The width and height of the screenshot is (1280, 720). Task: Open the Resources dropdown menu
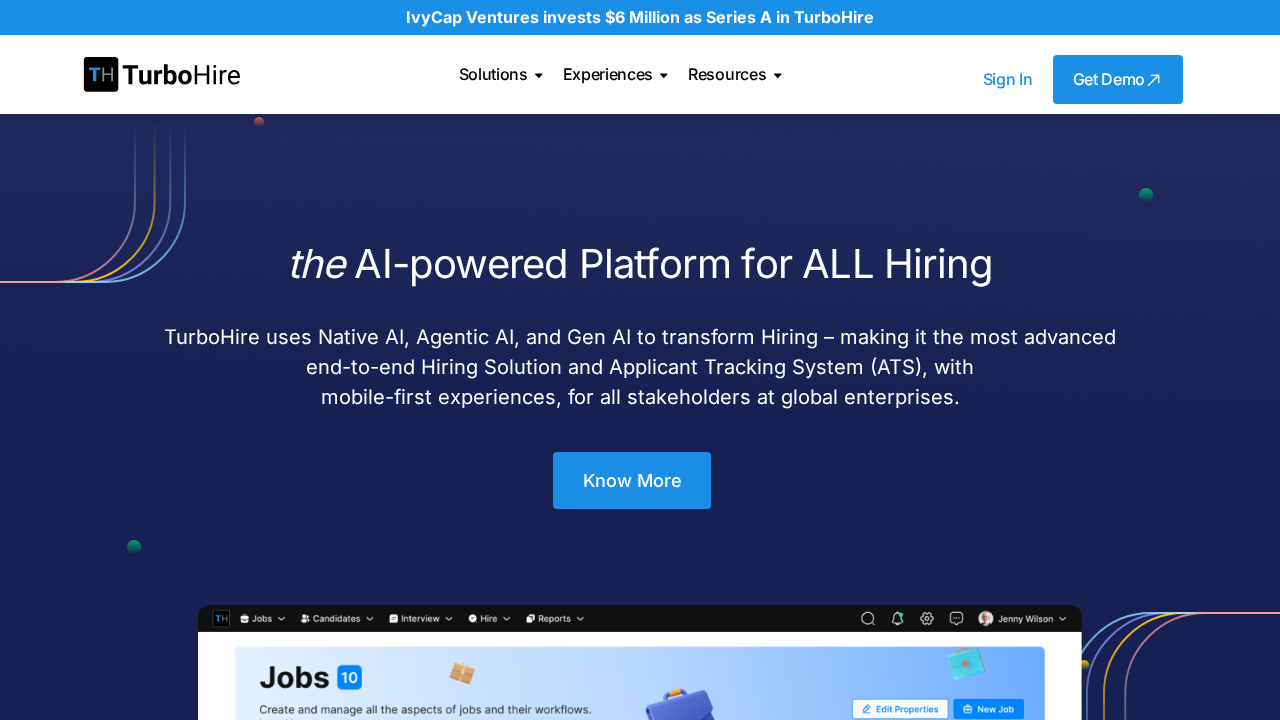click(x=734, y=75)
